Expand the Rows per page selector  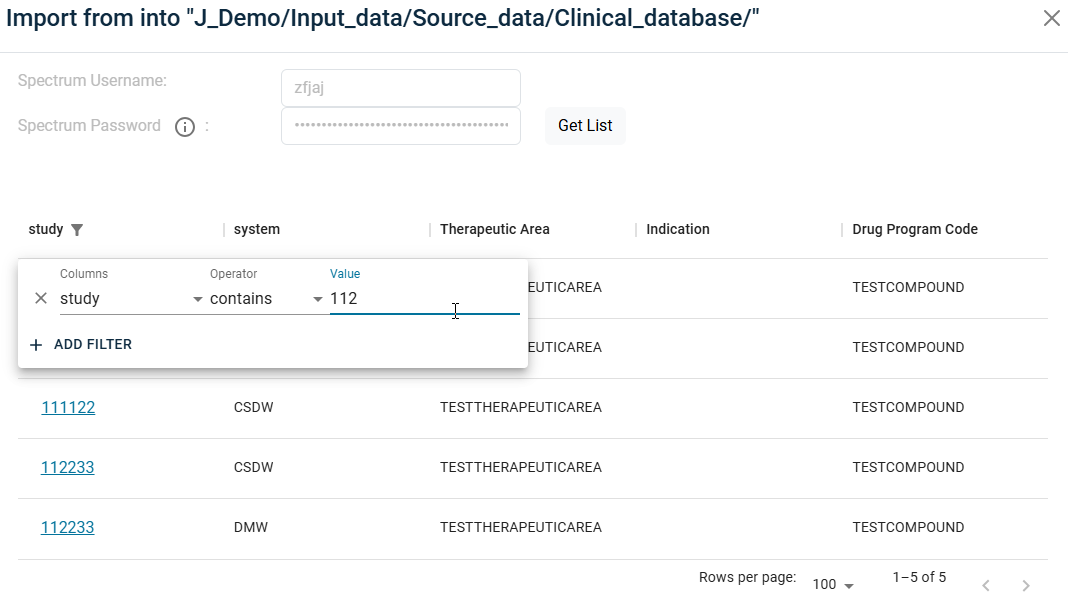coord(833,584)
